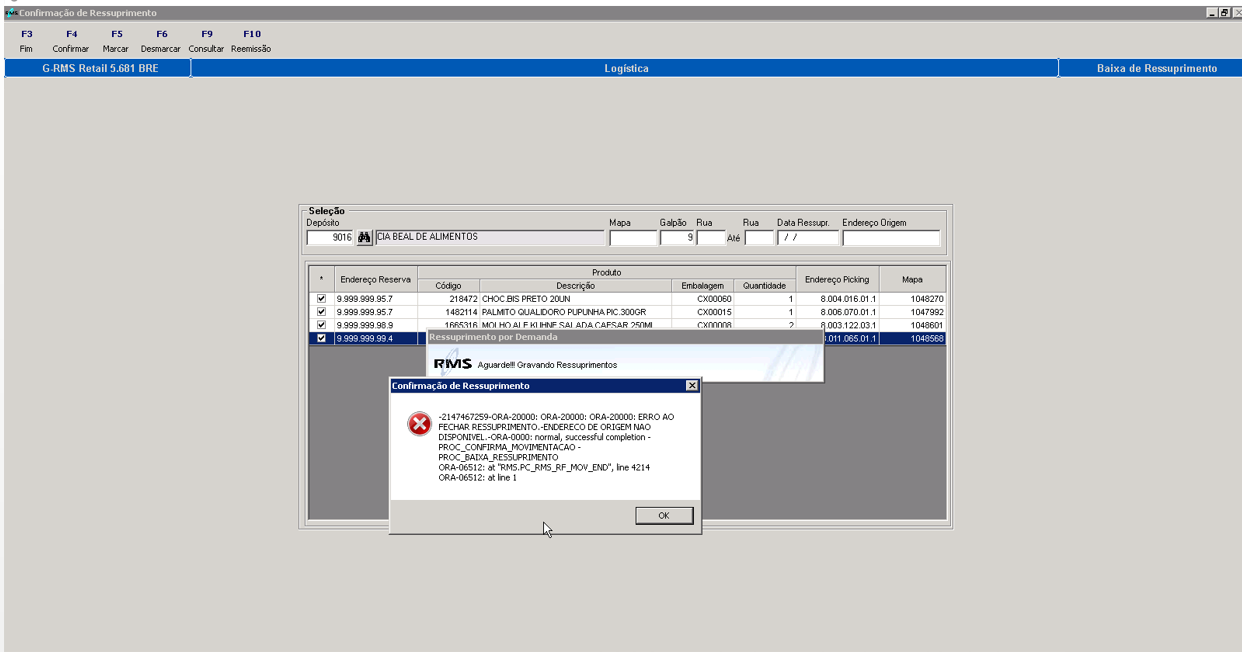The image size is (1242, 652).
Task: Uncheck the row for CHOC.BIS PRETO 20UN
Action: 321,299
